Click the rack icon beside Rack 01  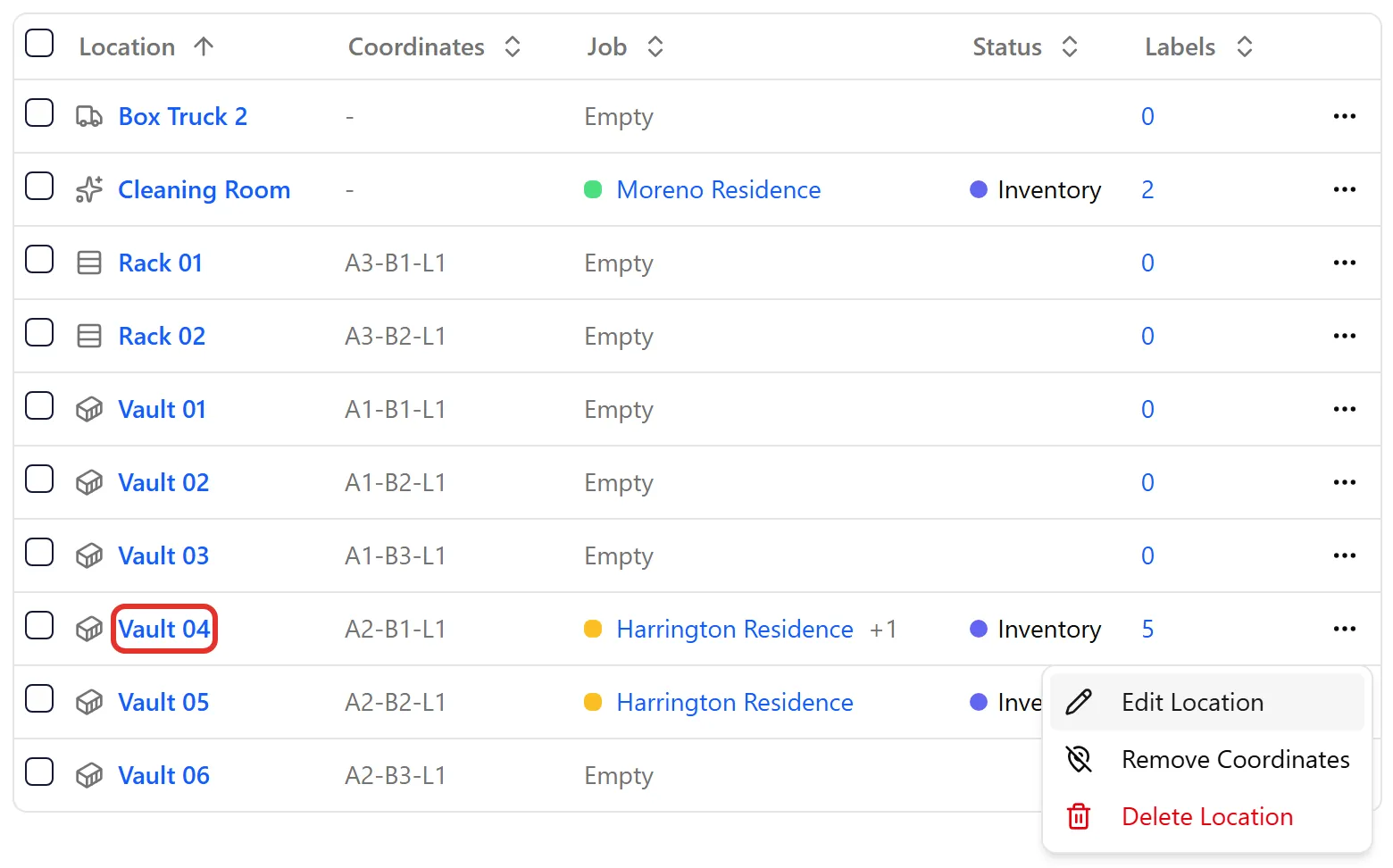[x=89, y=263]
